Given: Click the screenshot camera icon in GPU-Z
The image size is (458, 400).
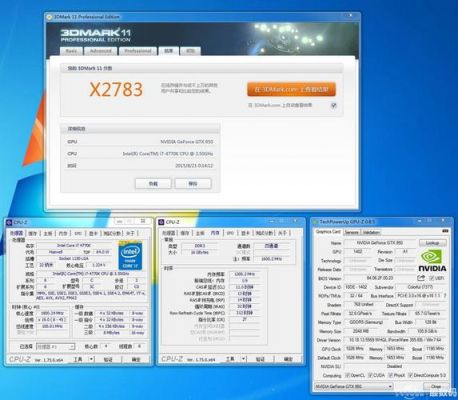Looking at the screenshot, I should [445, 231].
